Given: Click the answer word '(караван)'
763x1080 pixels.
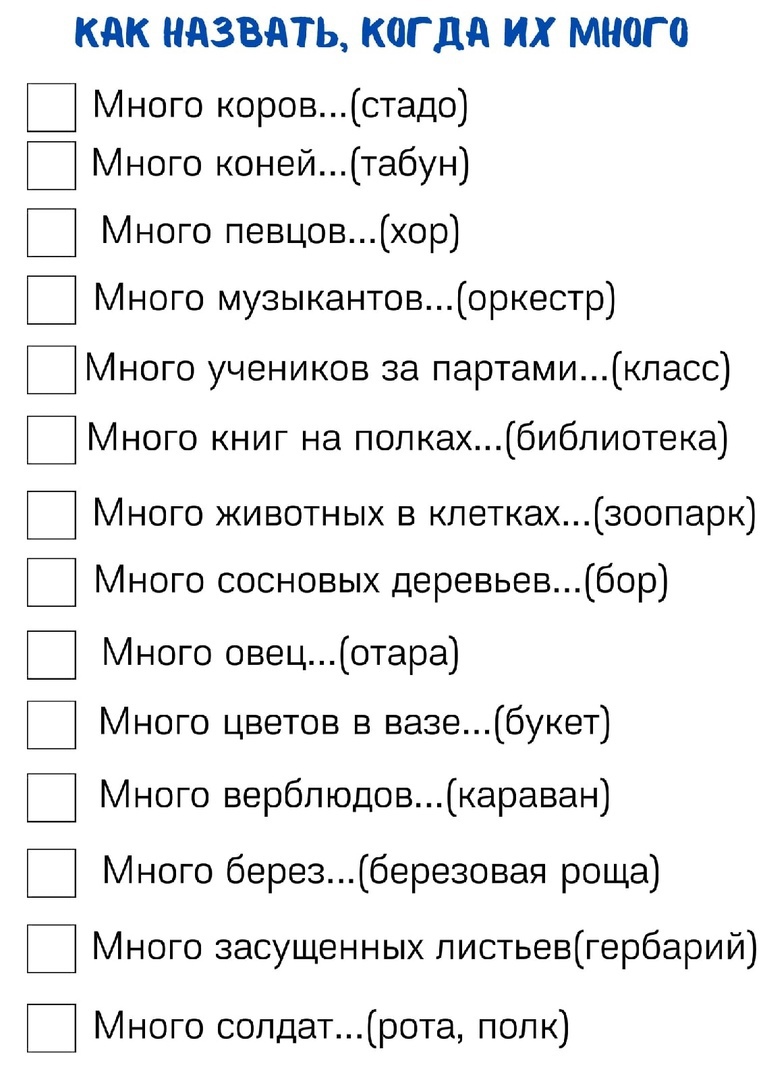Looking at the screenshot, I should [x=528, y=796].
